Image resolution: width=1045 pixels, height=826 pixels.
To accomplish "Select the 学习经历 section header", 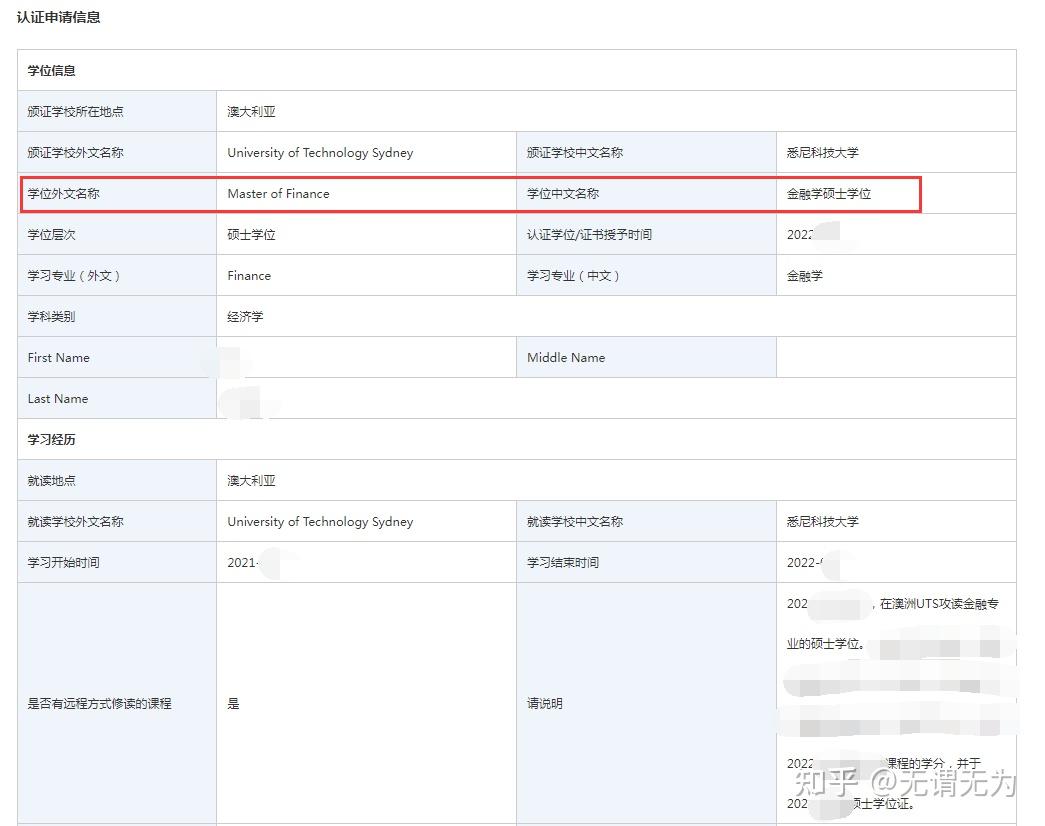I will click(x=51, y=440).
